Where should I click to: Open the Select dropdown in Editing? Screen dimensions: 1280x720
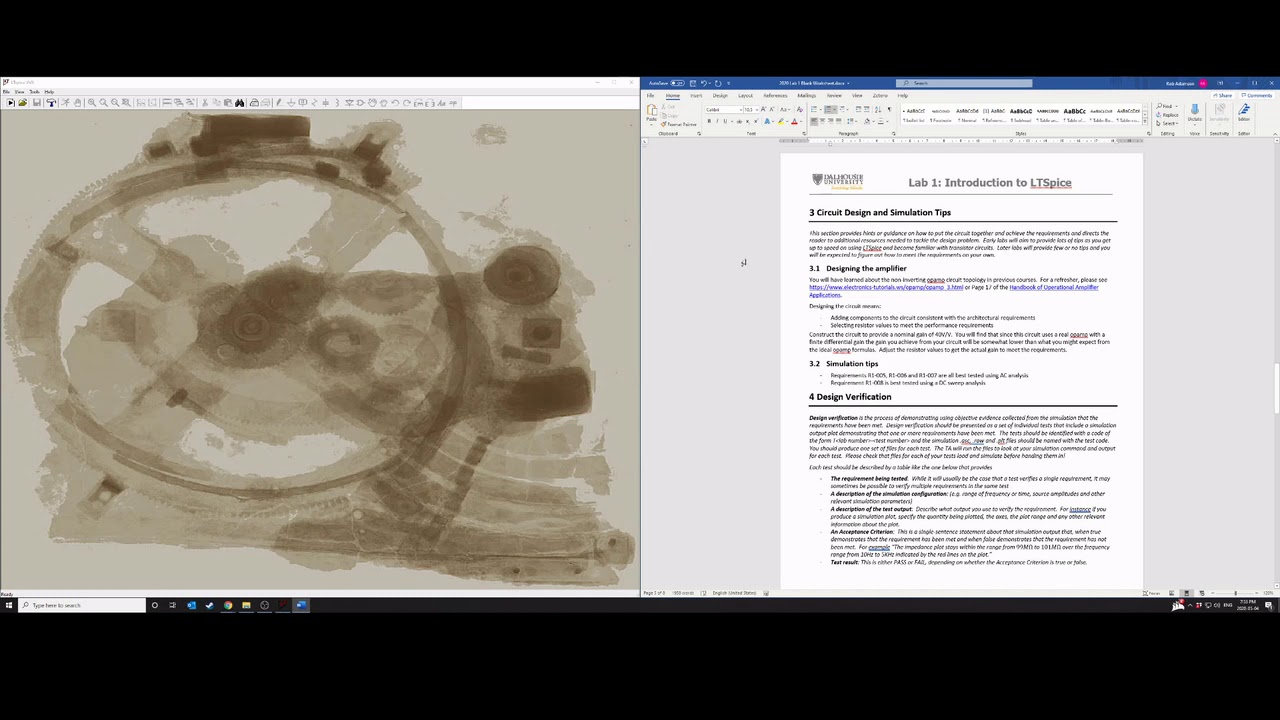[x=1167, y=123]
